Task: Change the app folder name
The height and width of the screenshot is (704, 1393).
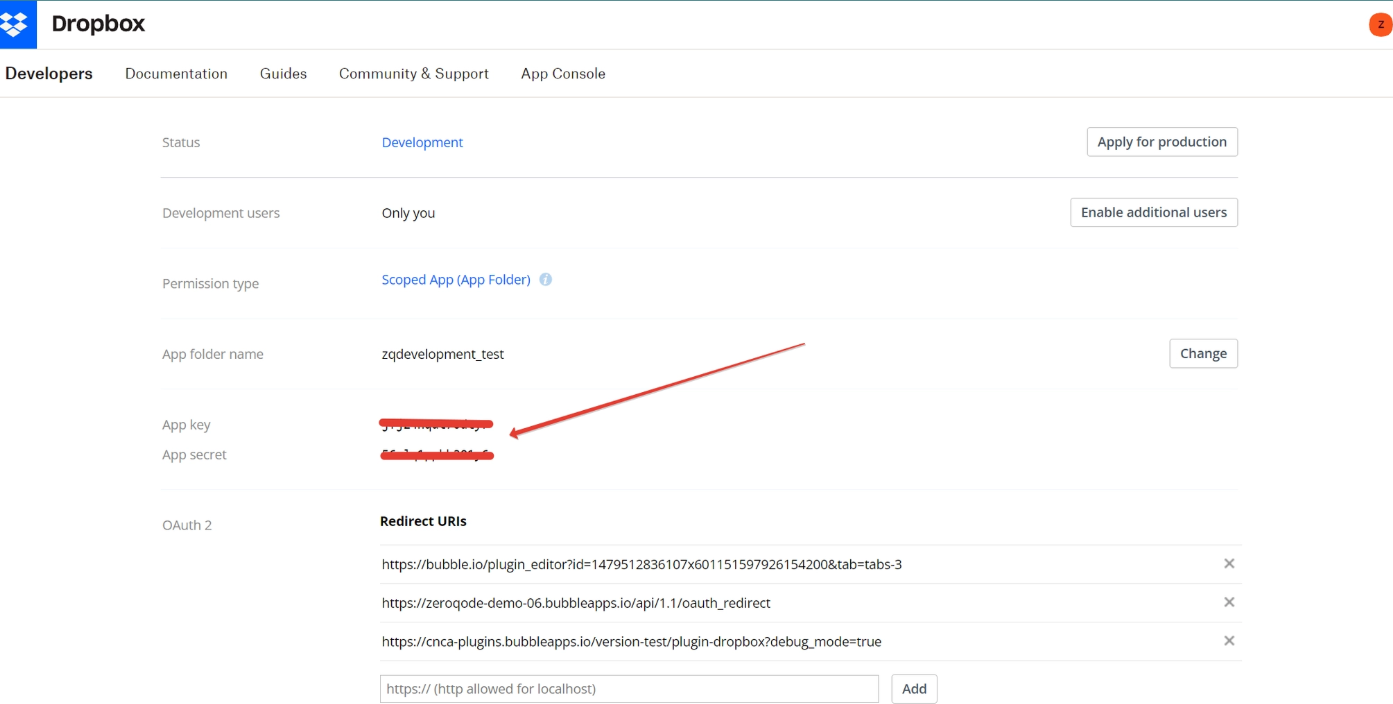Action: point(1203,353)
